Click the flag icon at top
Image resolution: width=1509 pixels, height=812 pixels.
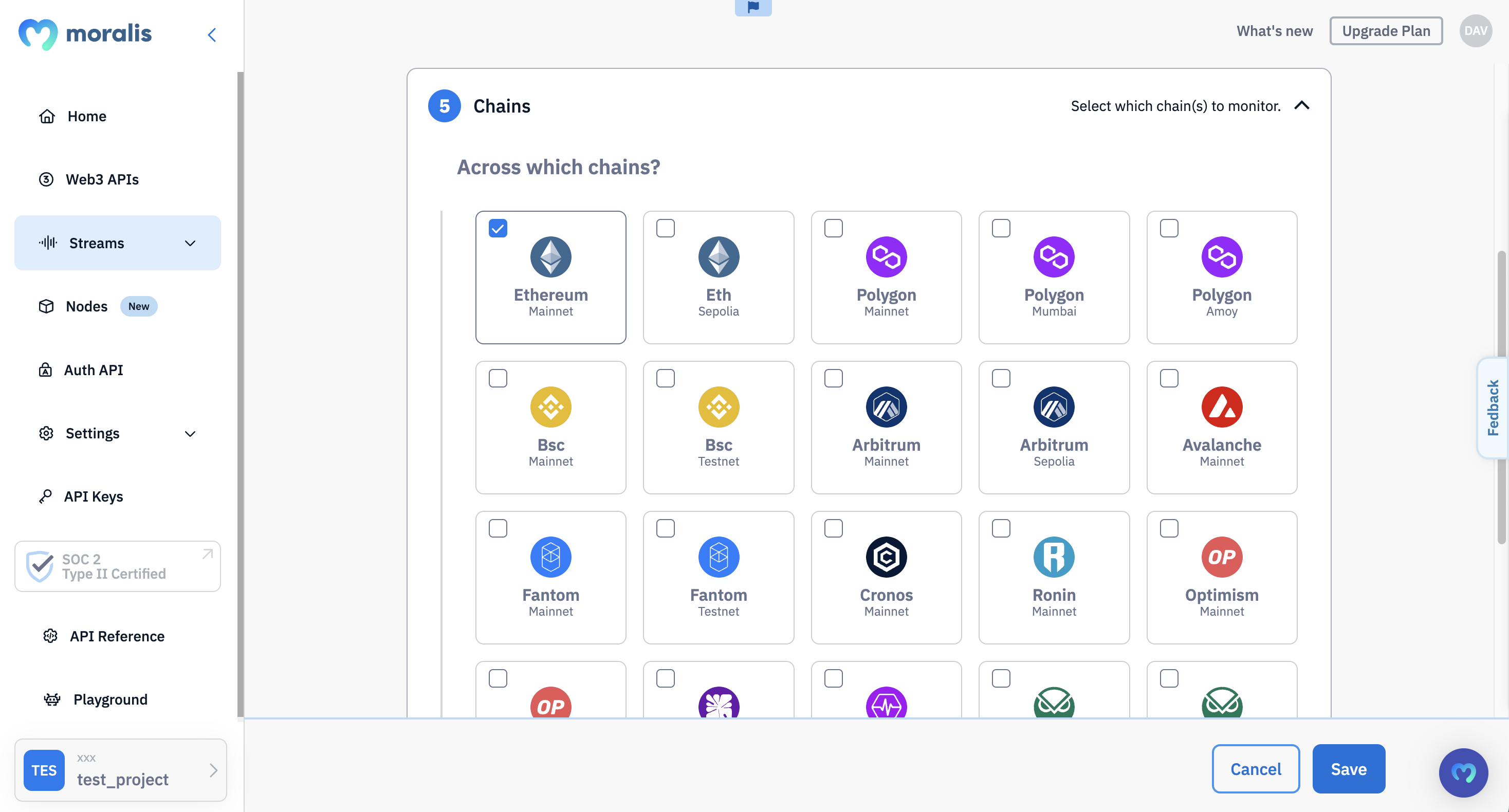click(x=753, y=7)
